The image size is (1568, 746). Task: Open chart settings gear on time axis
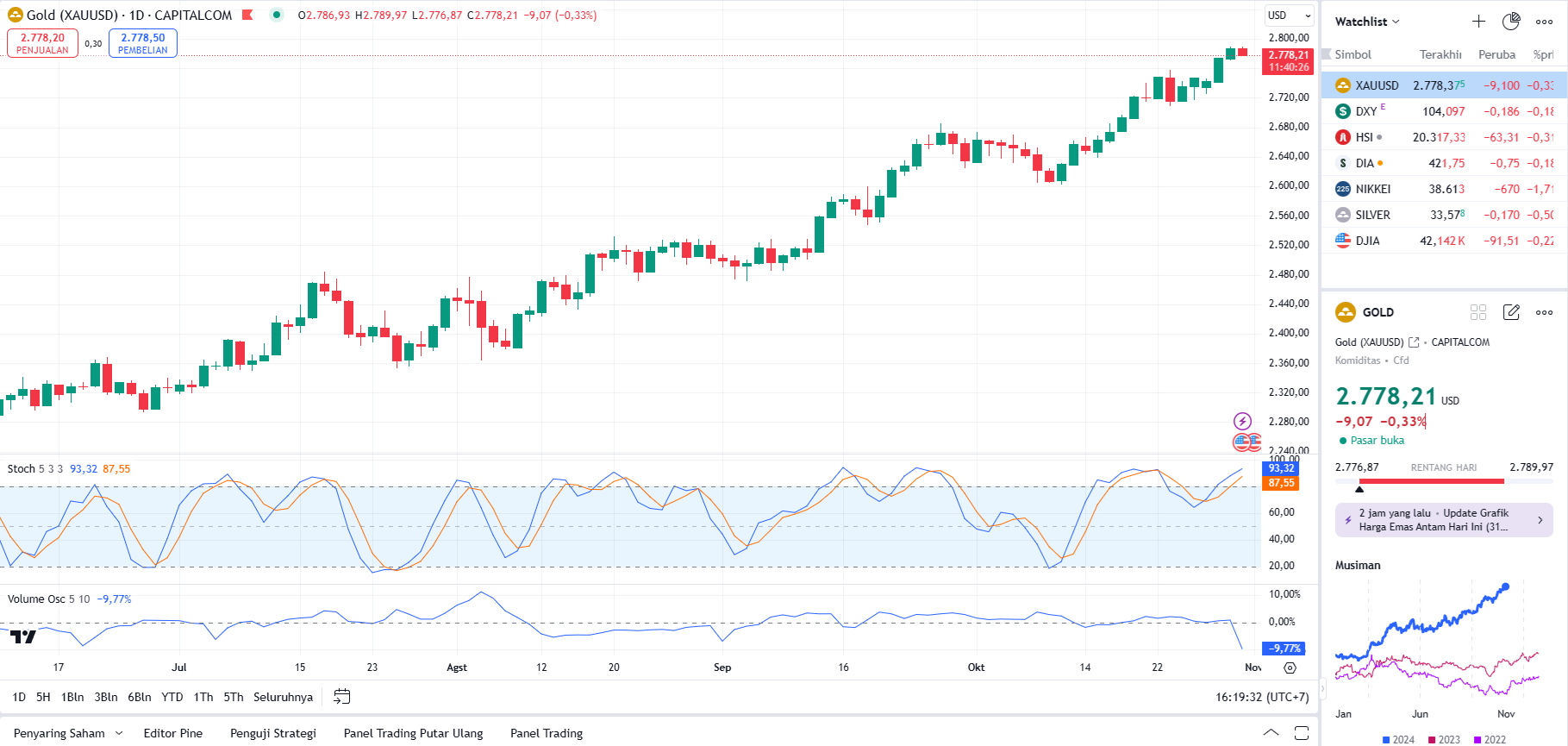[1290, 668]
